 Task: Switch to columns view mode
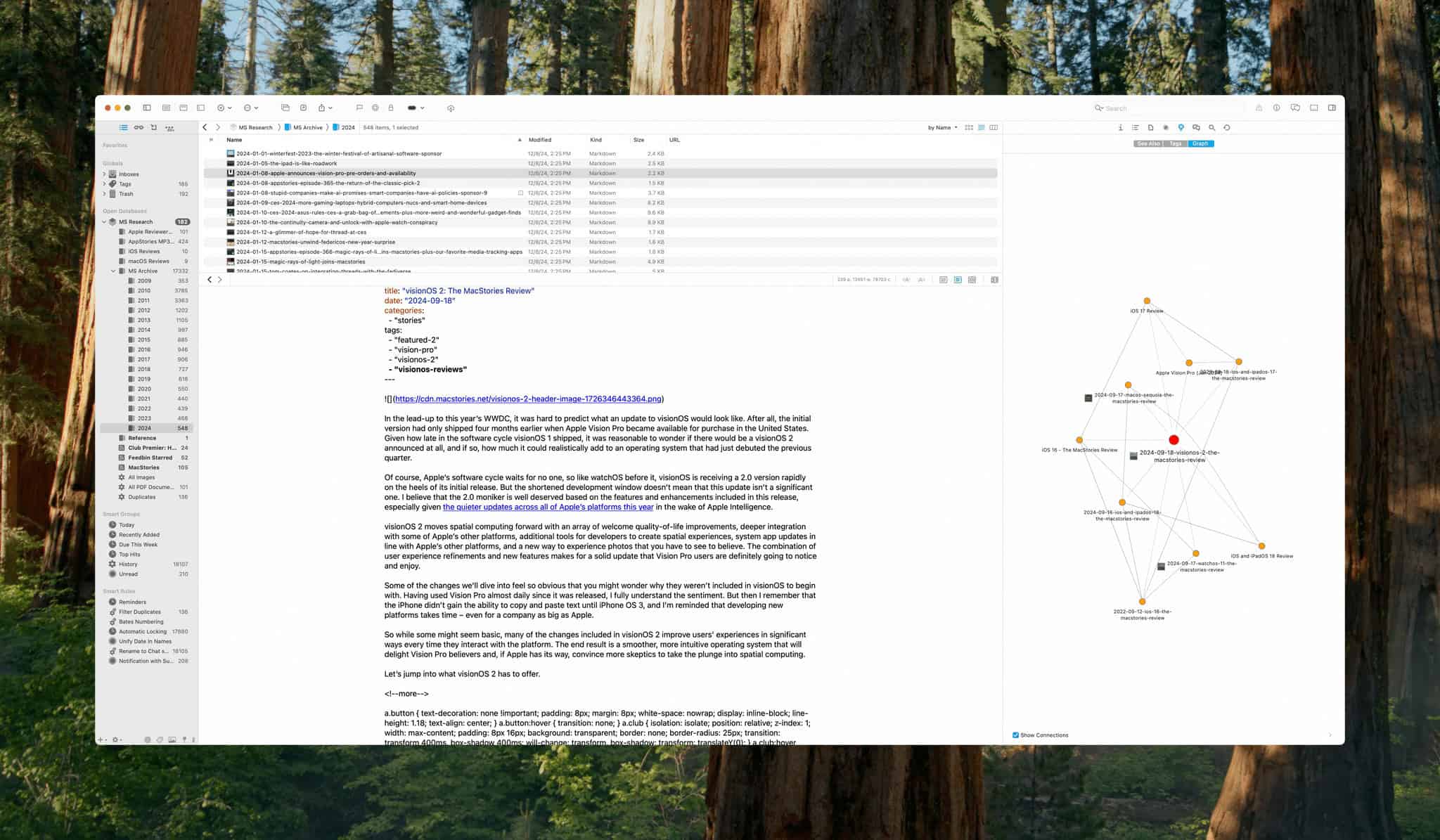[994, 127]
